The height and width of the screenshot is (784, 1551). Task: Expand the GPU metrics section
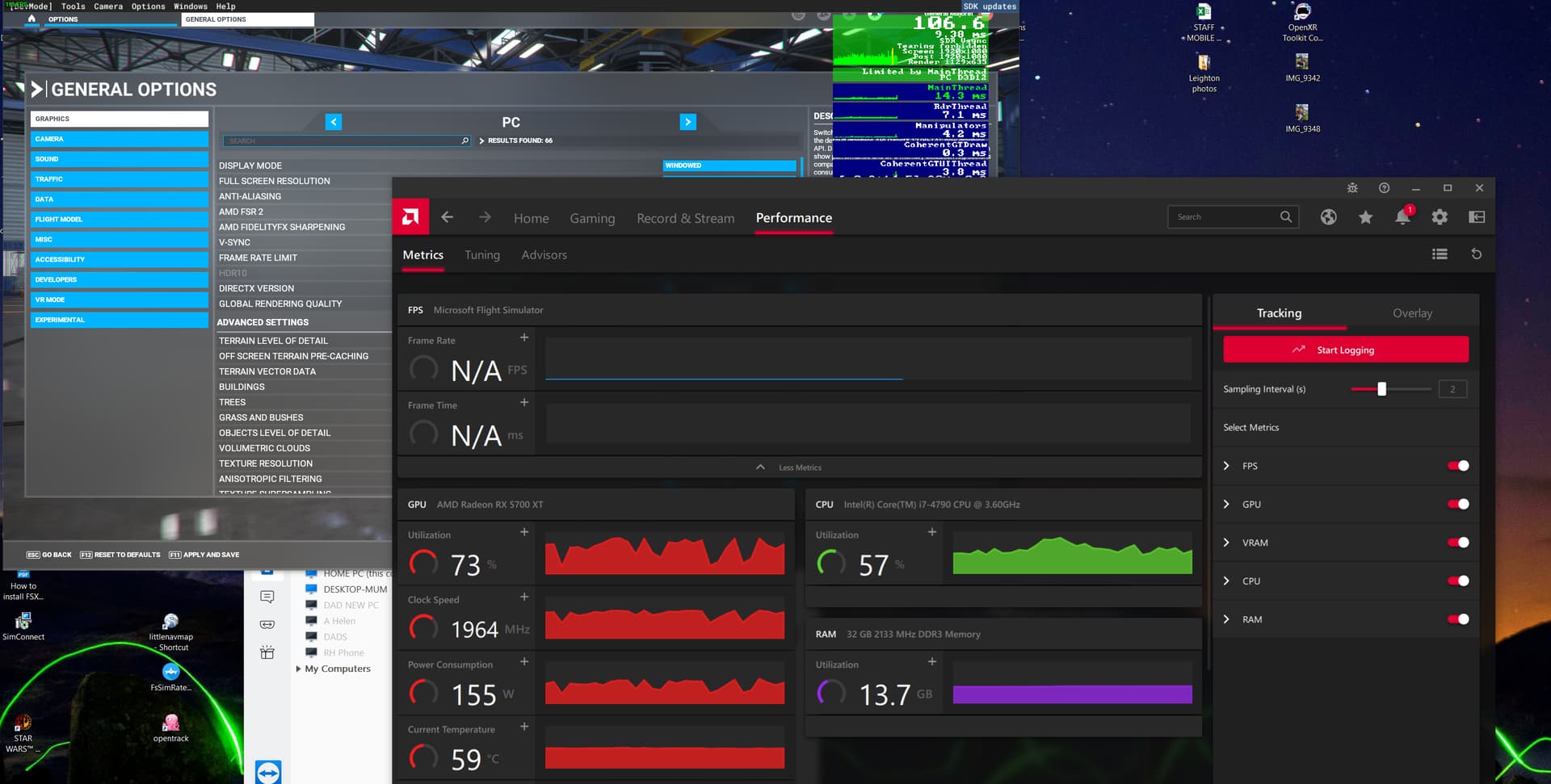[1226, 505]
